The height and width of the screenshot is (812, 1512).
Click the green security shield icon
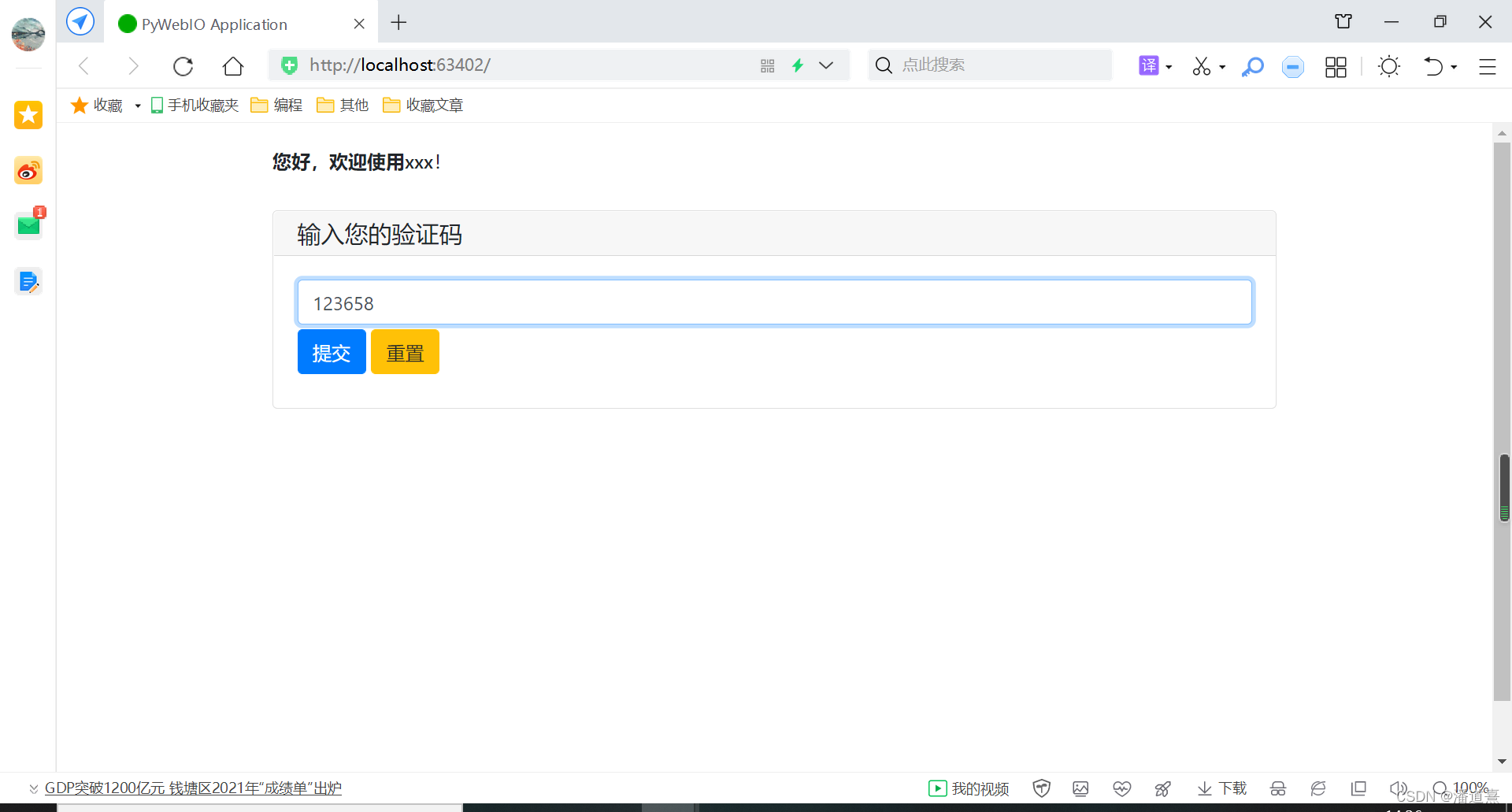[290, 65]
